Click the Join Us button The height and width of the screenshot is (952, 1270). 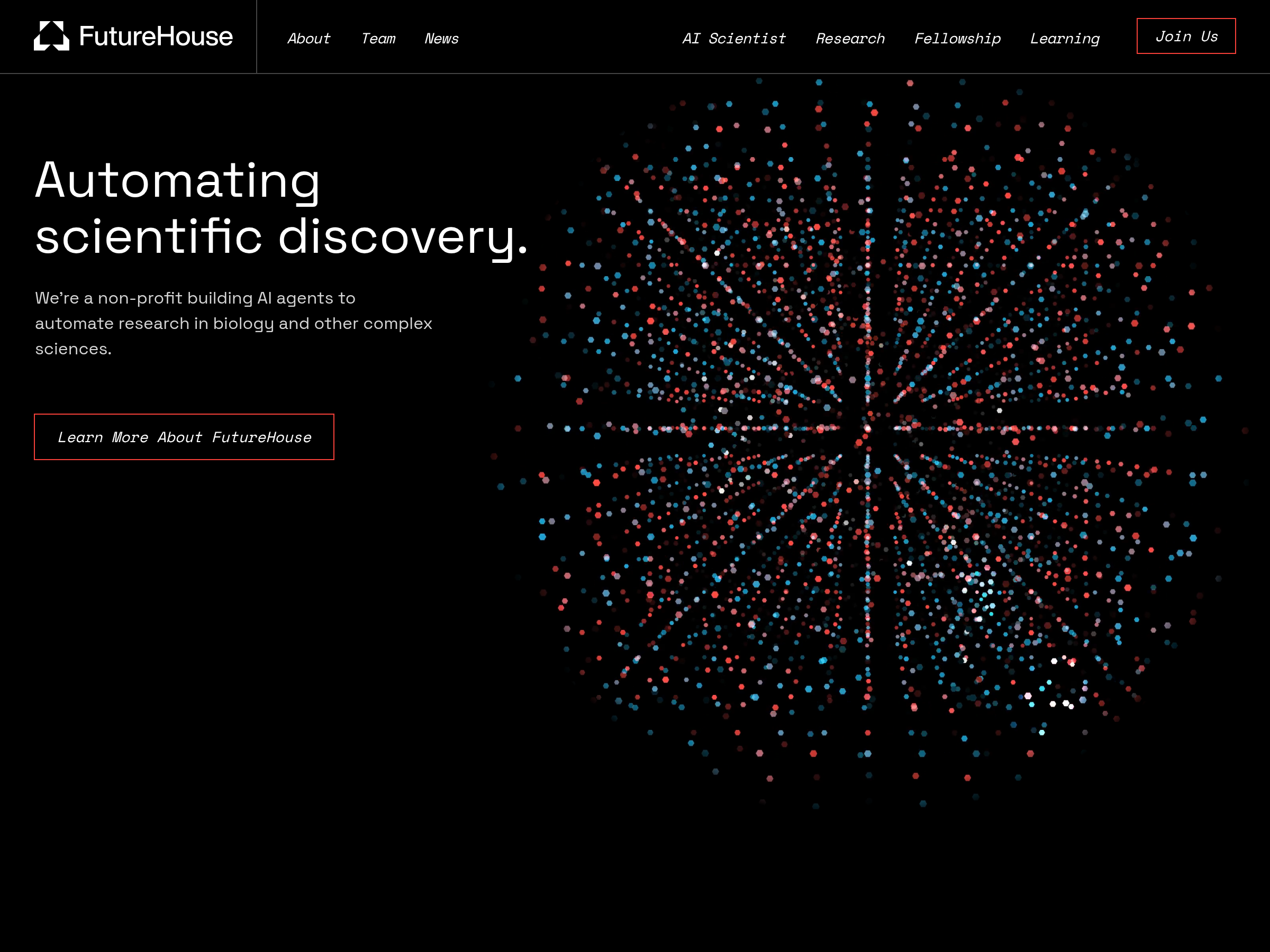1186,36
